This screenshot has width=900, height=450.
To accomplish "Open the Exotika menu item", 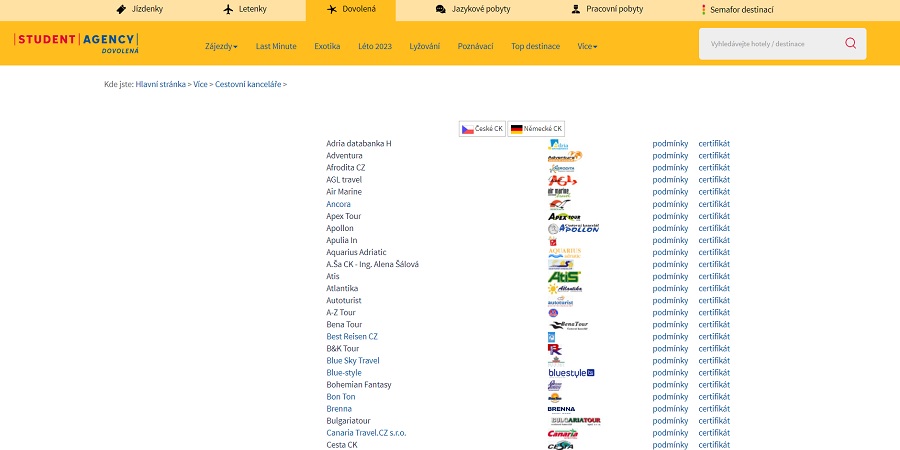I will (327, 46).
